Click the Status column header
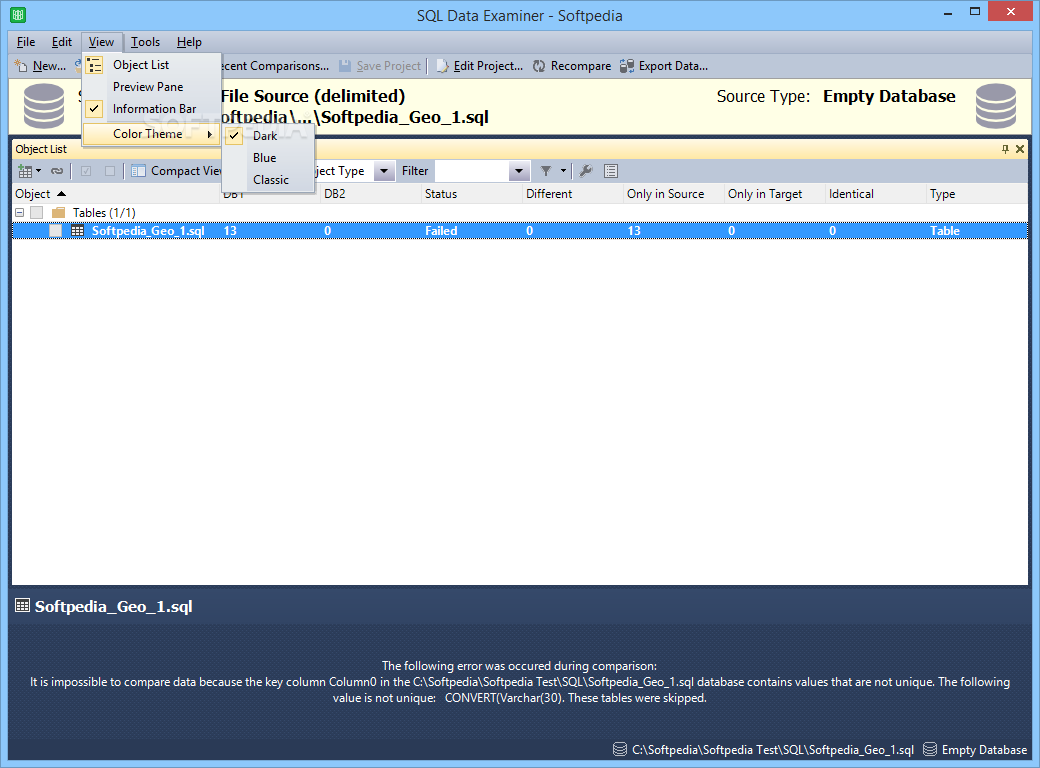This screenshot has height=768, width=1040. [x=472, y=194]
